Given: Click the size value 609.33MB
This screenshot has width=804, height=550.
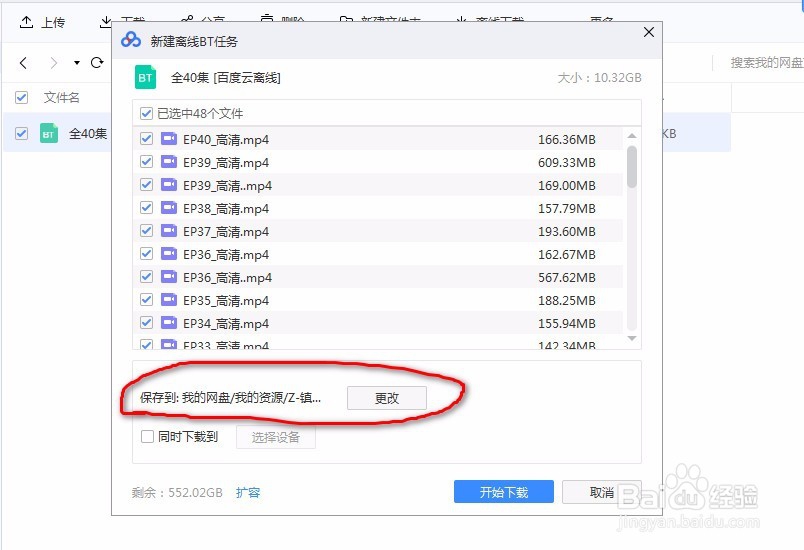Looking at the screenshot, I should coord(567,162).
